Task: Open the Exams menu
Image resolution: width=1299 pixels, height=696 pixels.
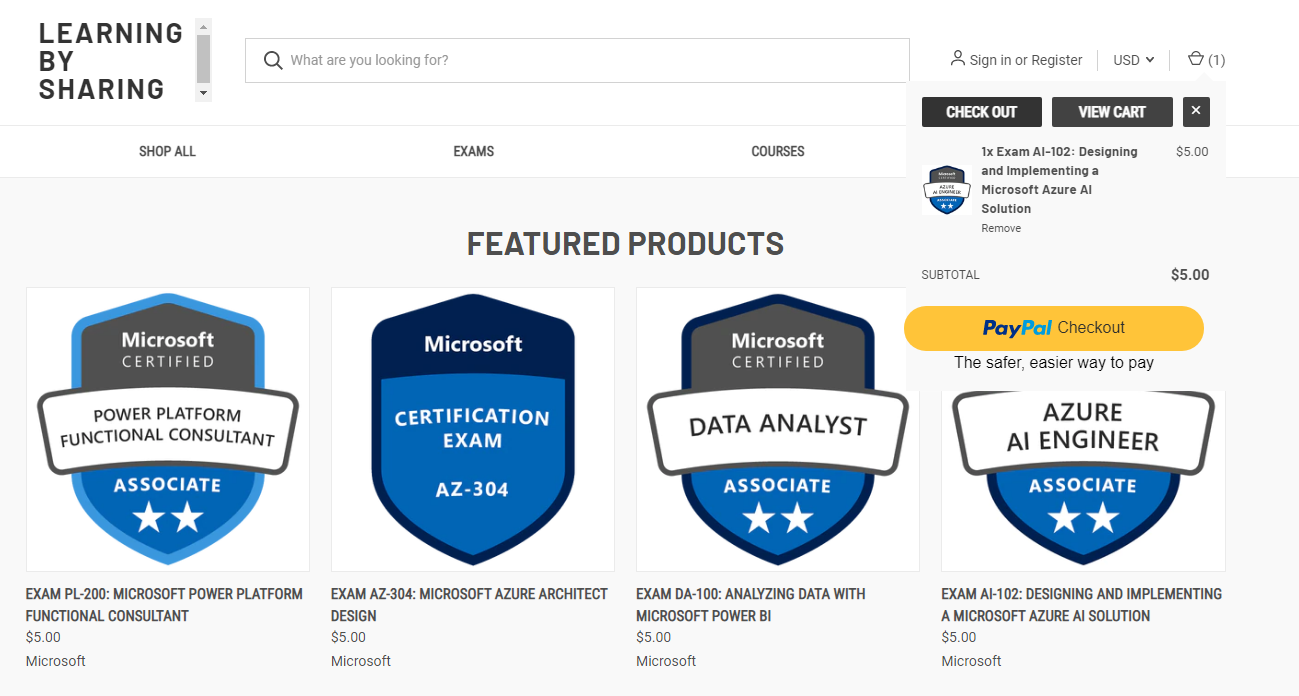Action: point(474,152)
